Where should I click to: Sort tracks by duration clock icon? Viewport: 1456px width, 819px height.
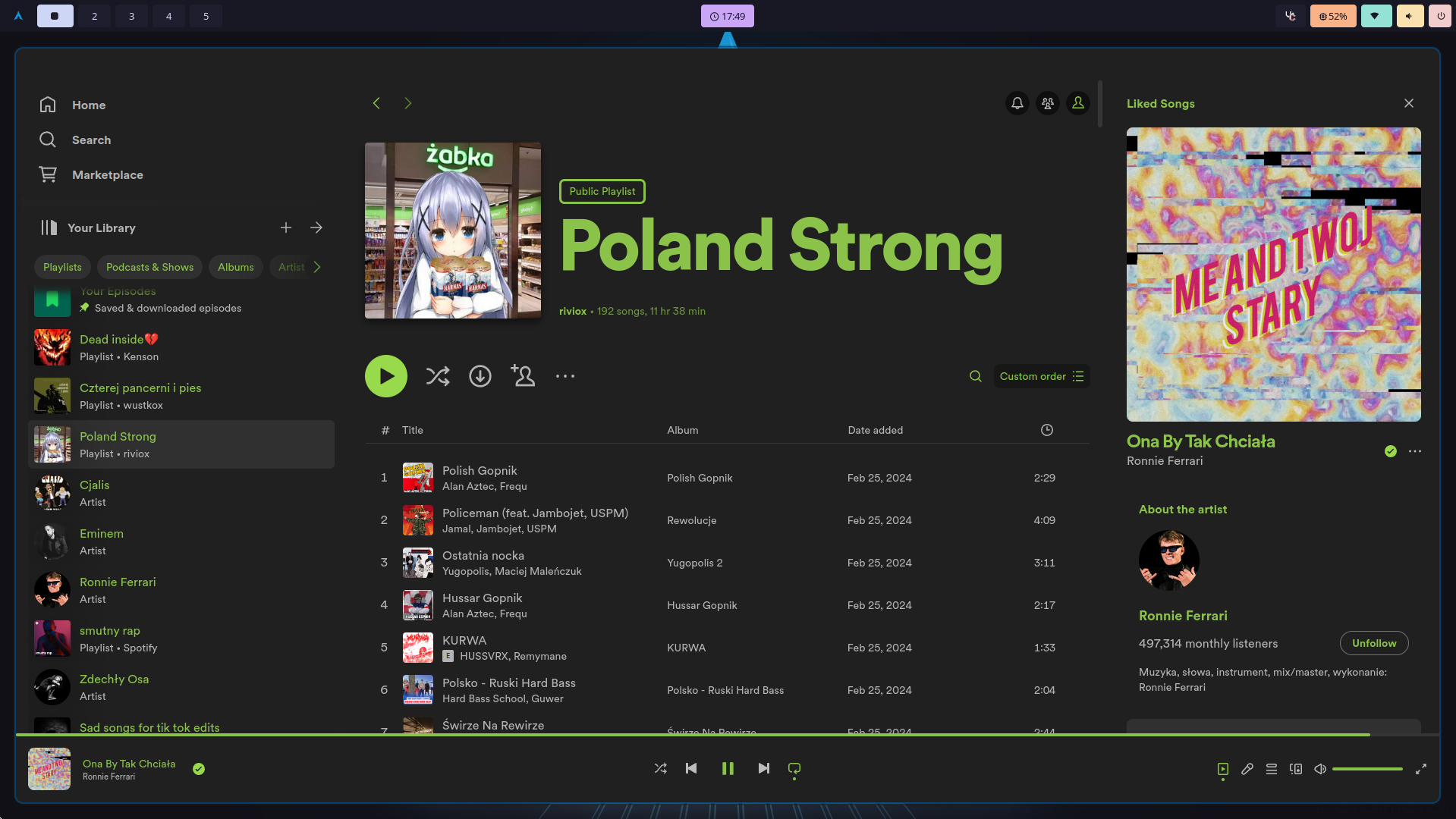click(1047, 430)
